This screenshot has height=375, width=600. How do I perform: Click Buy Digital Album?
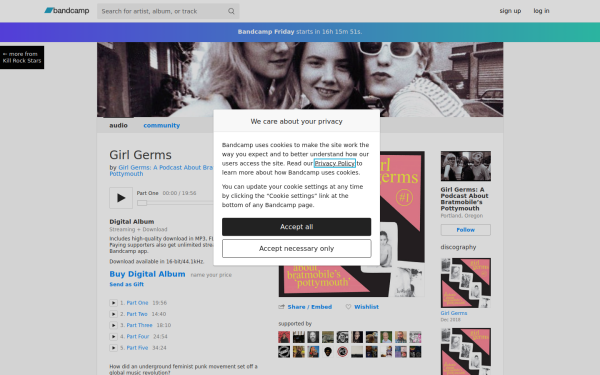tap(147, 274)
